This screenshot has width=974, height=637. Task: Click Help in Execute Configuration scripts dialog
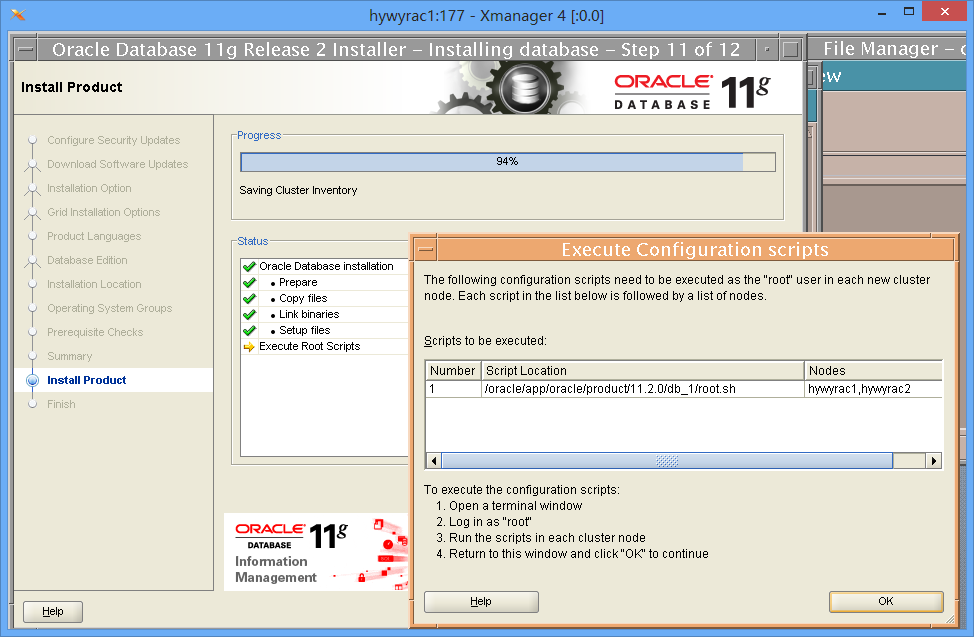click(x=481, y=601)
